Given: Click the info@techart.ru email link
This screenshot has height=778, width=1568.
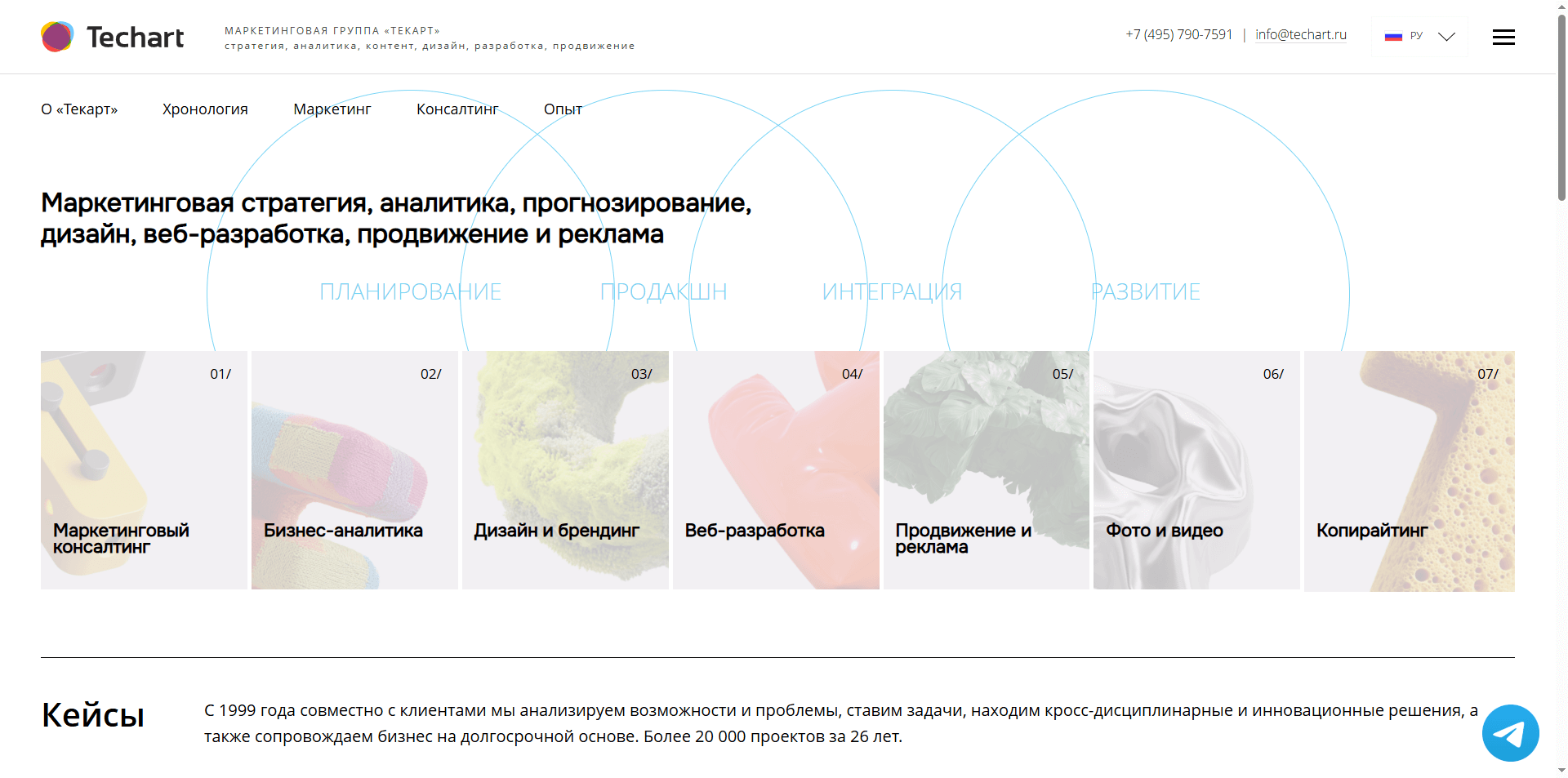Looking at the screenshot, I should [1301, 34].
